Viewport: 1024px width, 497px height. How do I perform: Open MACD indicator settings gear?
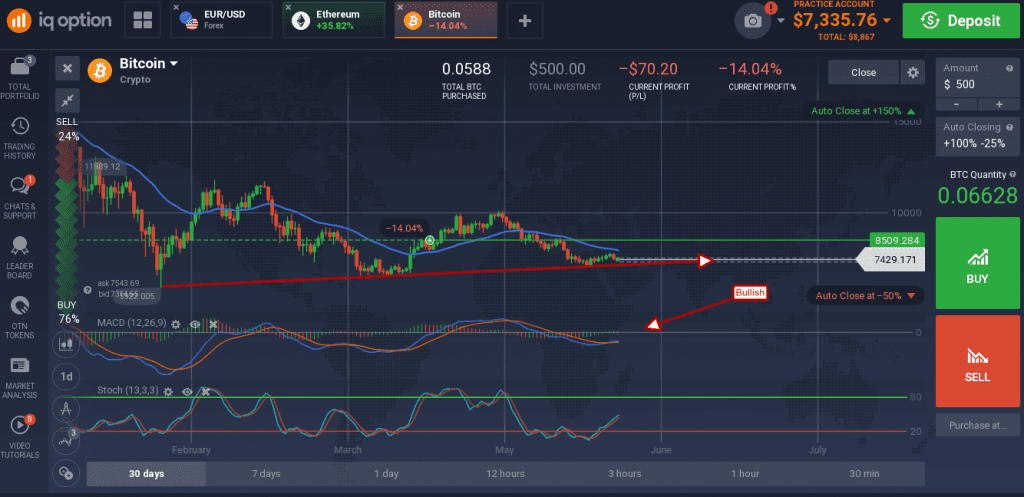(176, 323)
